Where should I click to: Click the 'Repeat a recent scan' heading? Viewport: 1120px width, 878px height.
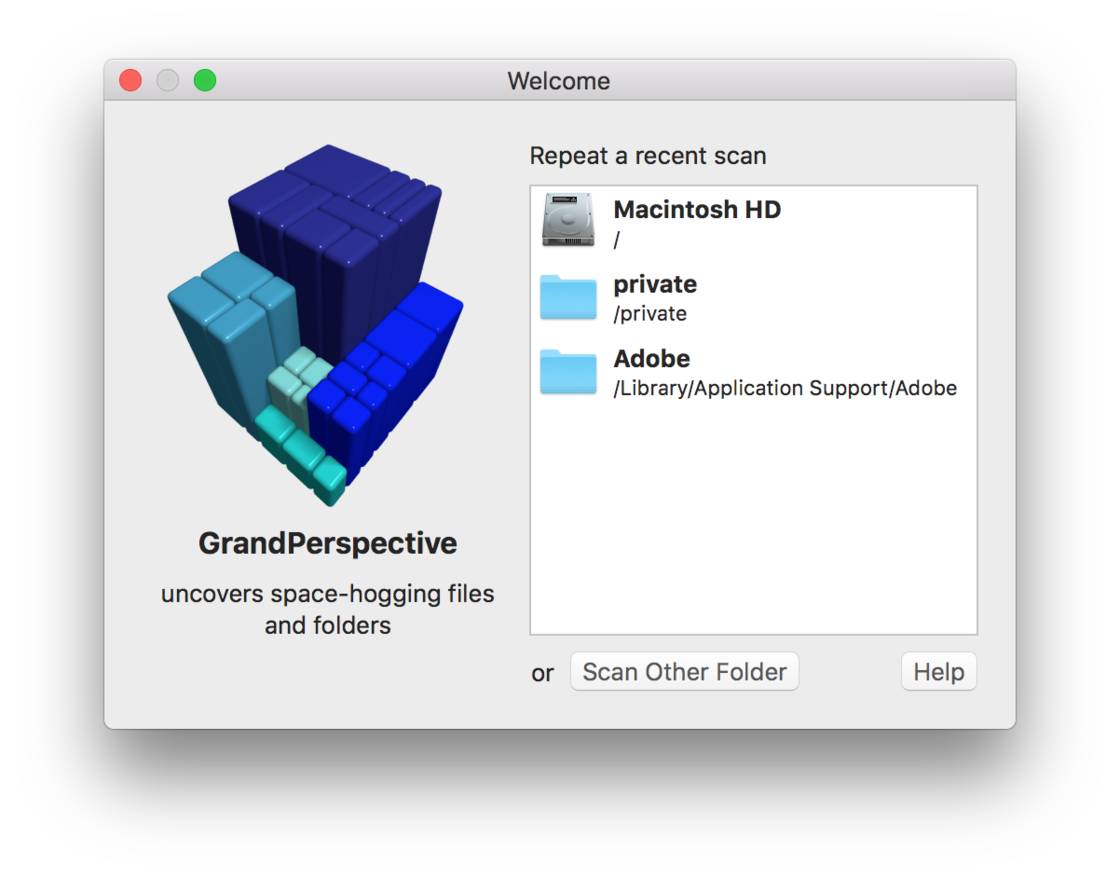648,156
